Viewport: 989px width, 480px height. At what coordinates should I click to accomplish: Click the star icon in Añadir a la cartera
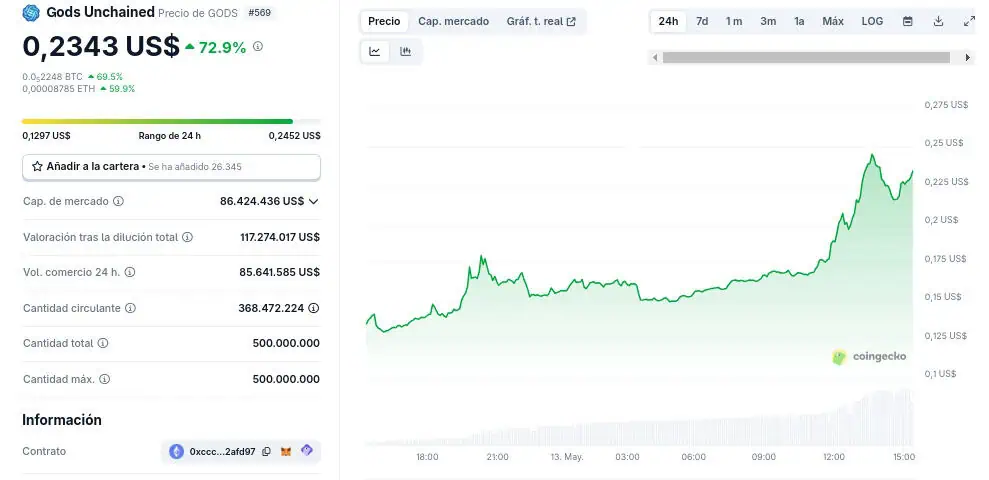(37, 167)
